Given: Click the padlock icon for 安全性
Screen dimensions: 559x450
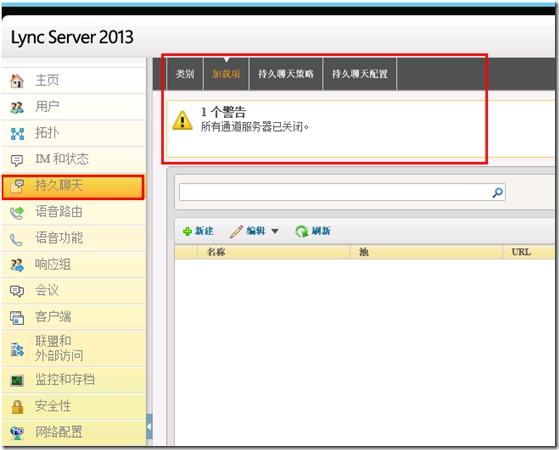Looking at the screenshot, I should coord(17,406).
